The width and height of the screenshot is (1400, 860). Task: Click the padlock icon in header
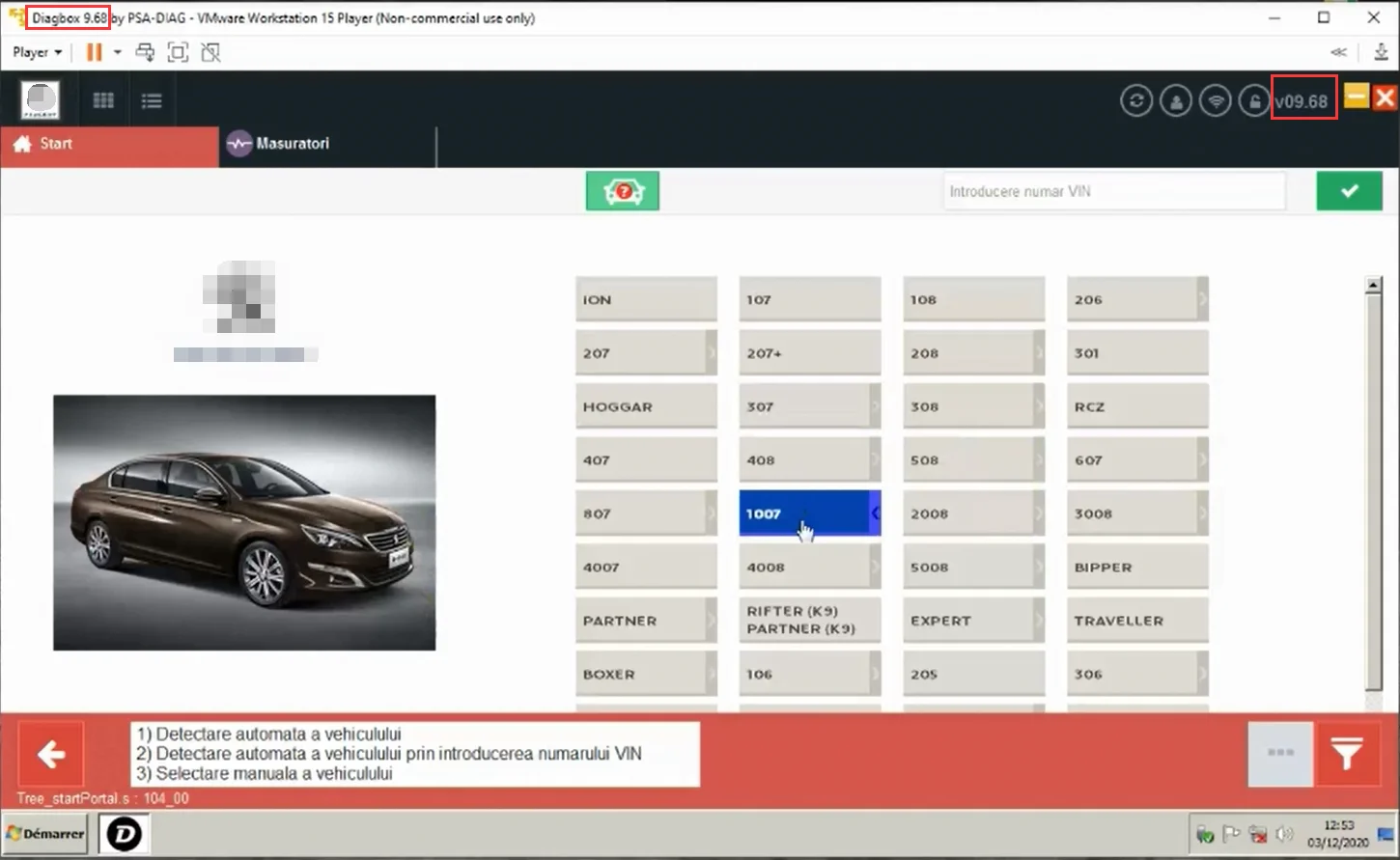1254,100
